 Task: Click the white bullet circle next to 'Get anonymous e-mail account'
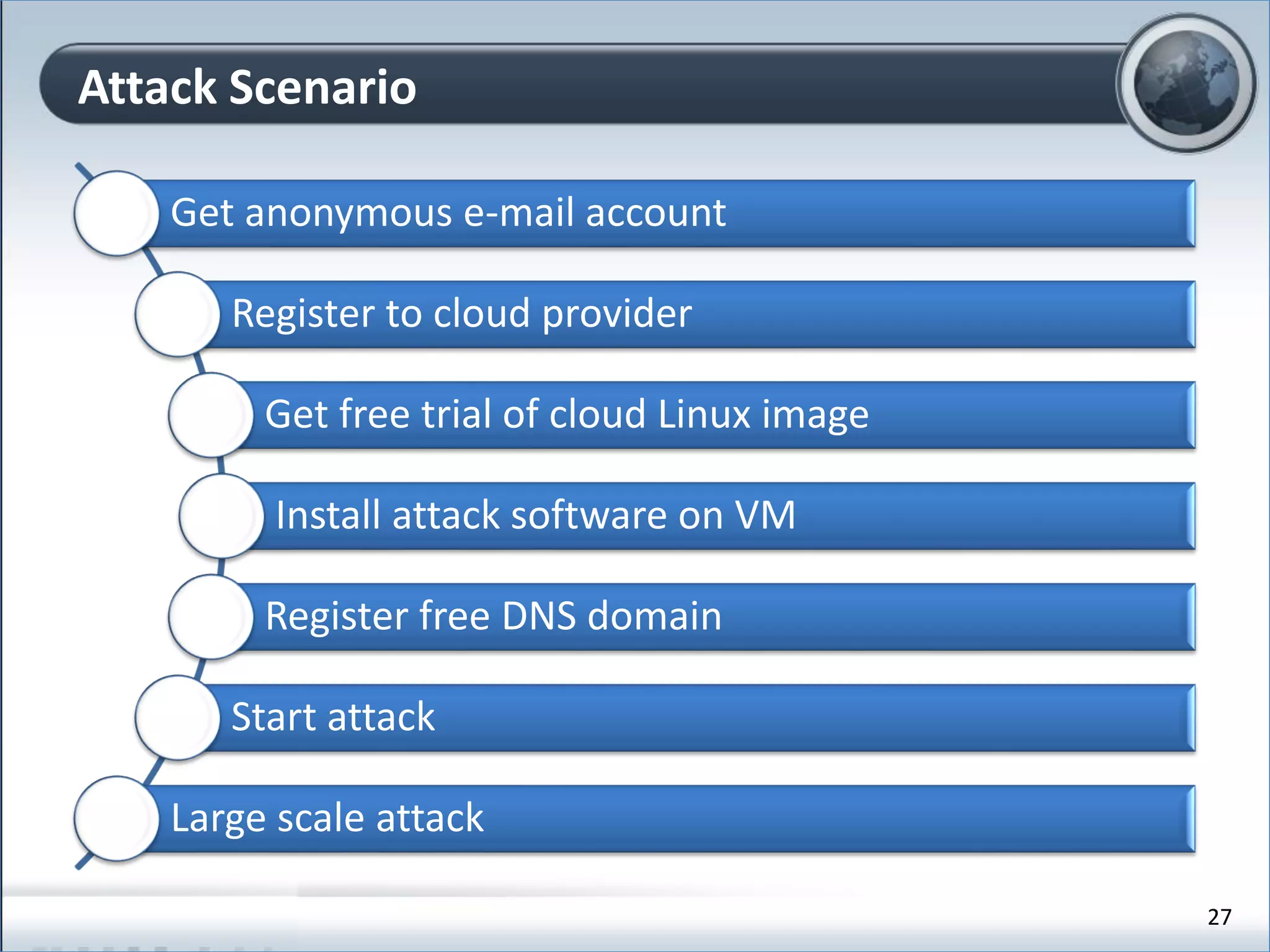pyautogui.click(x=117, y=213)
